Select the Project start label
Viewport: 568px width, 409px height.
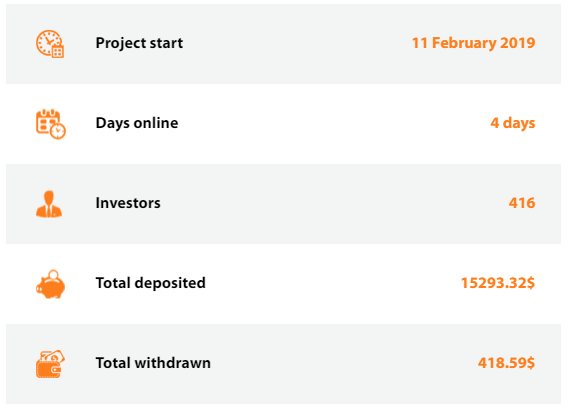click(139, 43)
